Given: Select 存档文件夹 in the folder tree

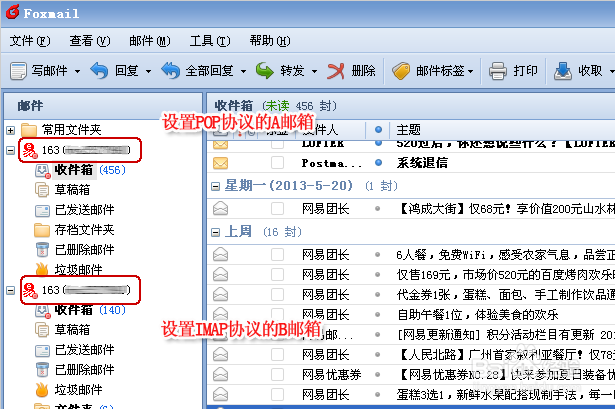Looking at the screenshot, I should 84,230.
